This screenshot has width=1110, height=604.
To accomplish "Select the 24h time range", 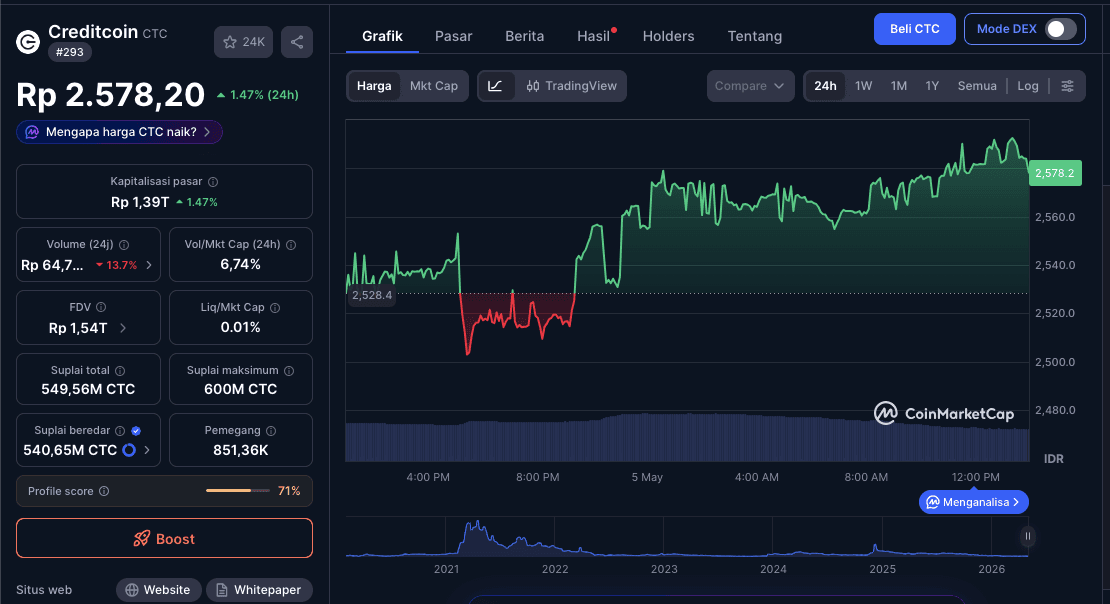I will pyautogui.click(x=825, y=86).
